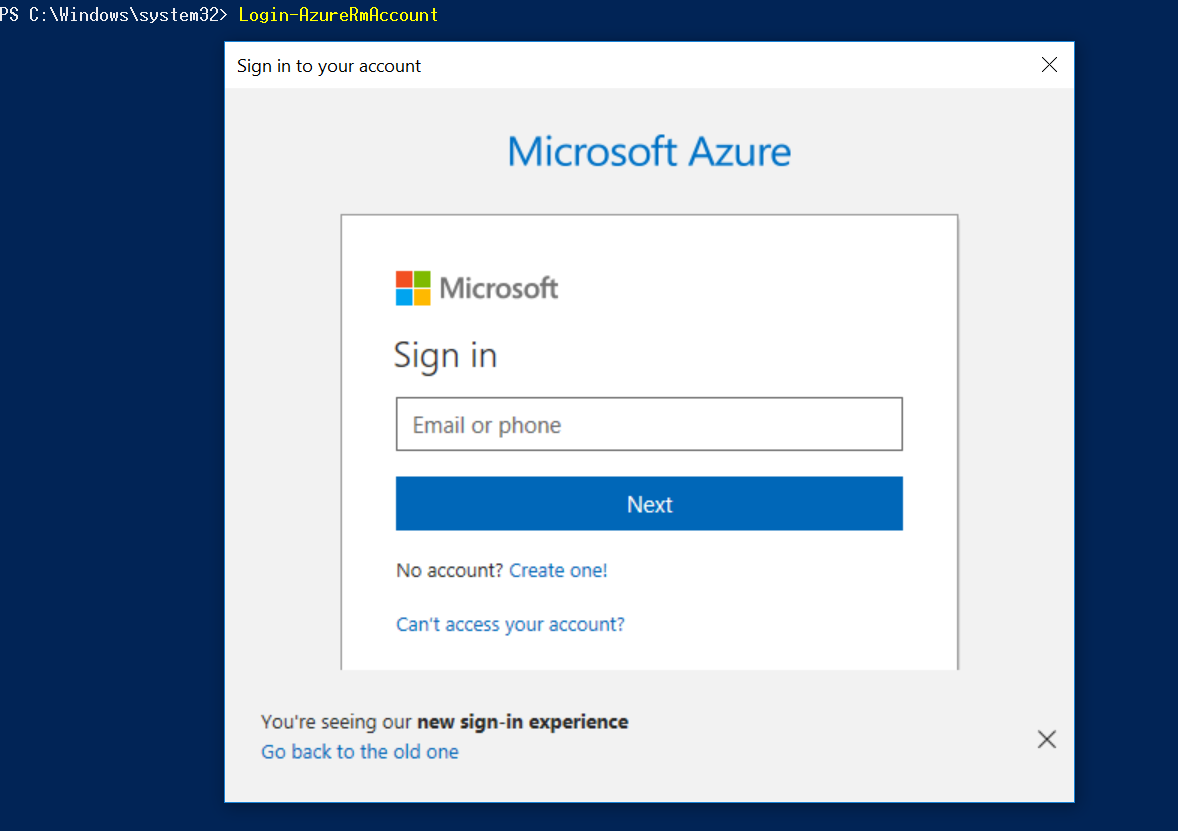Click the Microsoft four-square logo

tap(413, 288)
